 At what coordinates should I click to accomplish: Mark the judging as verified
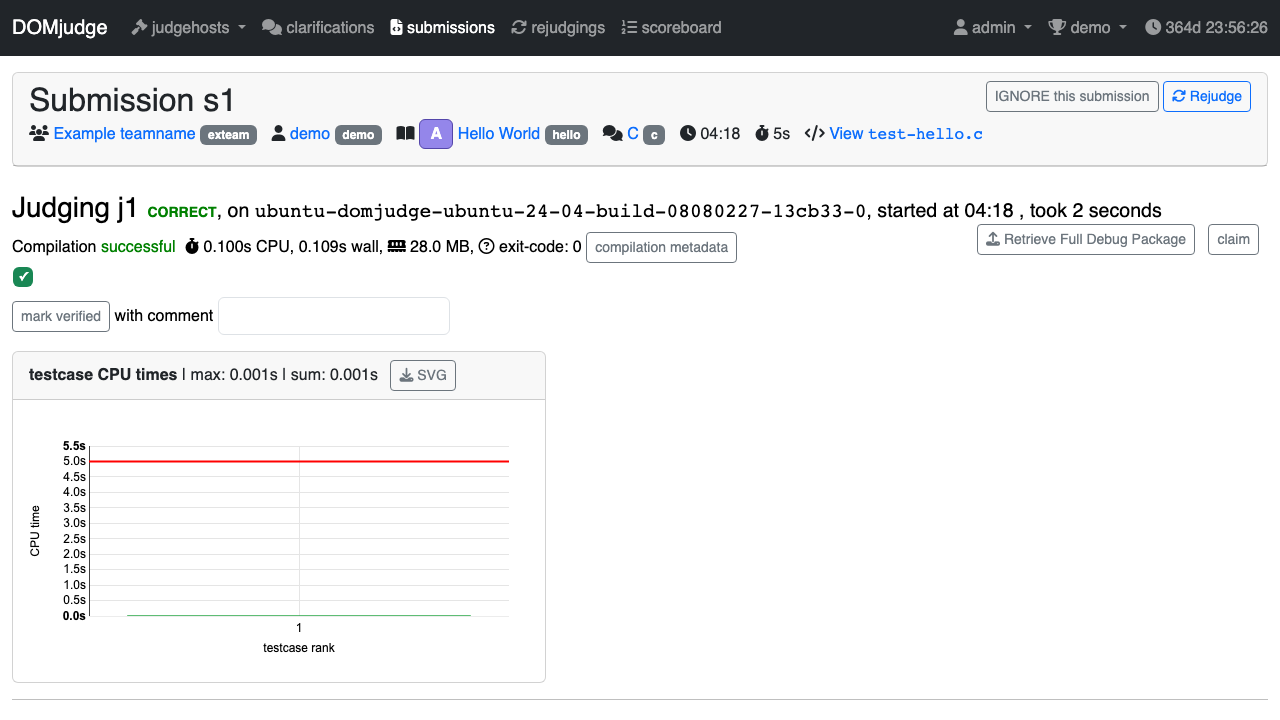pos(61,316)
